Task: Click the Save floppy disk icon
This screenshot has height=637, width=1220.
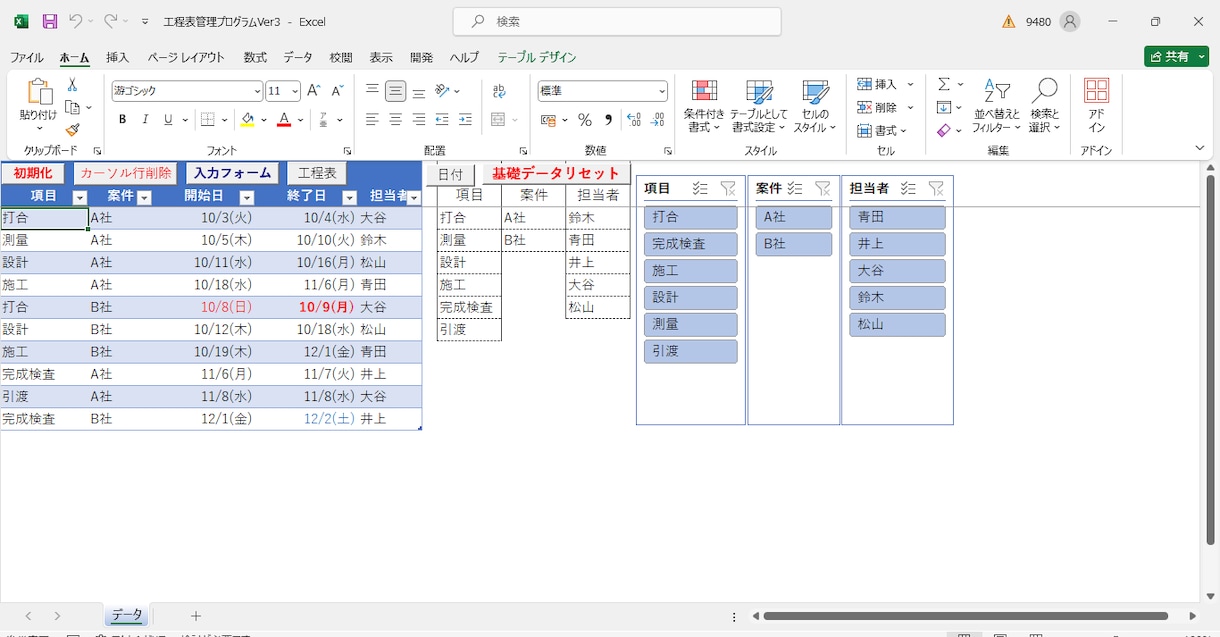Action: click(49, 21)
